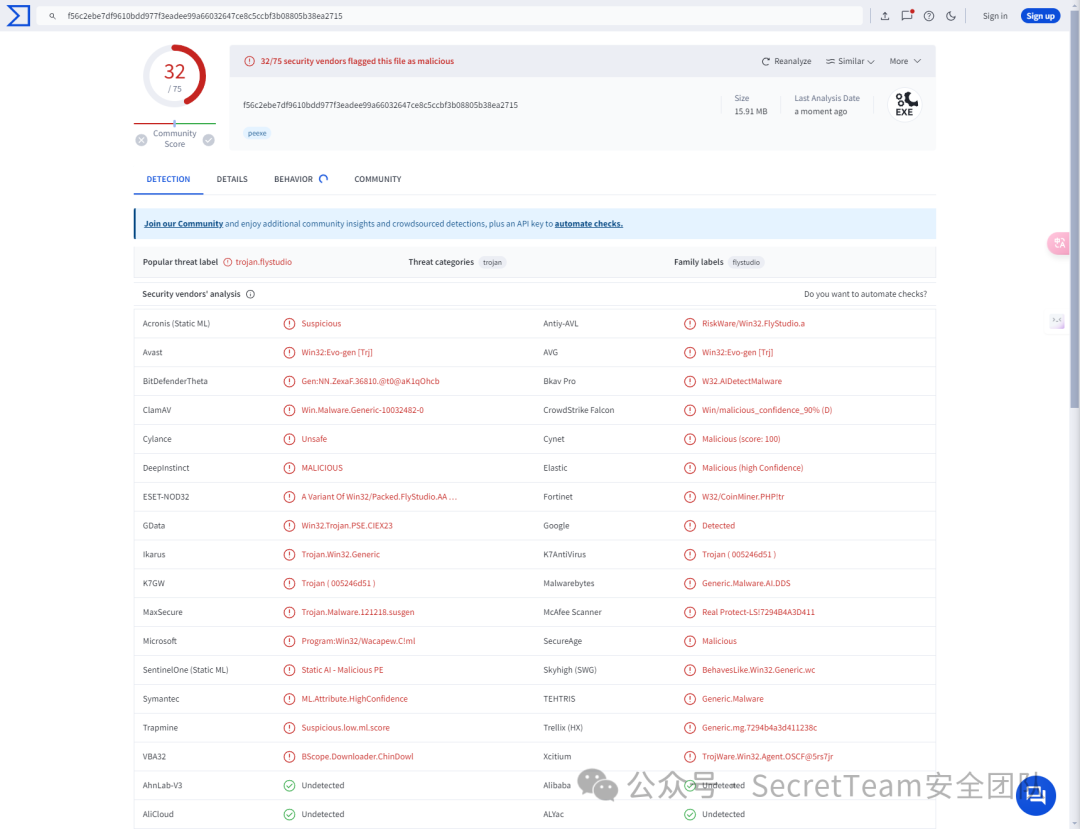1080x829 pixels.
Task: Click the BScope.Downloader.ChinDowl result
Action: pyautogui.click(x=357, y=757)
